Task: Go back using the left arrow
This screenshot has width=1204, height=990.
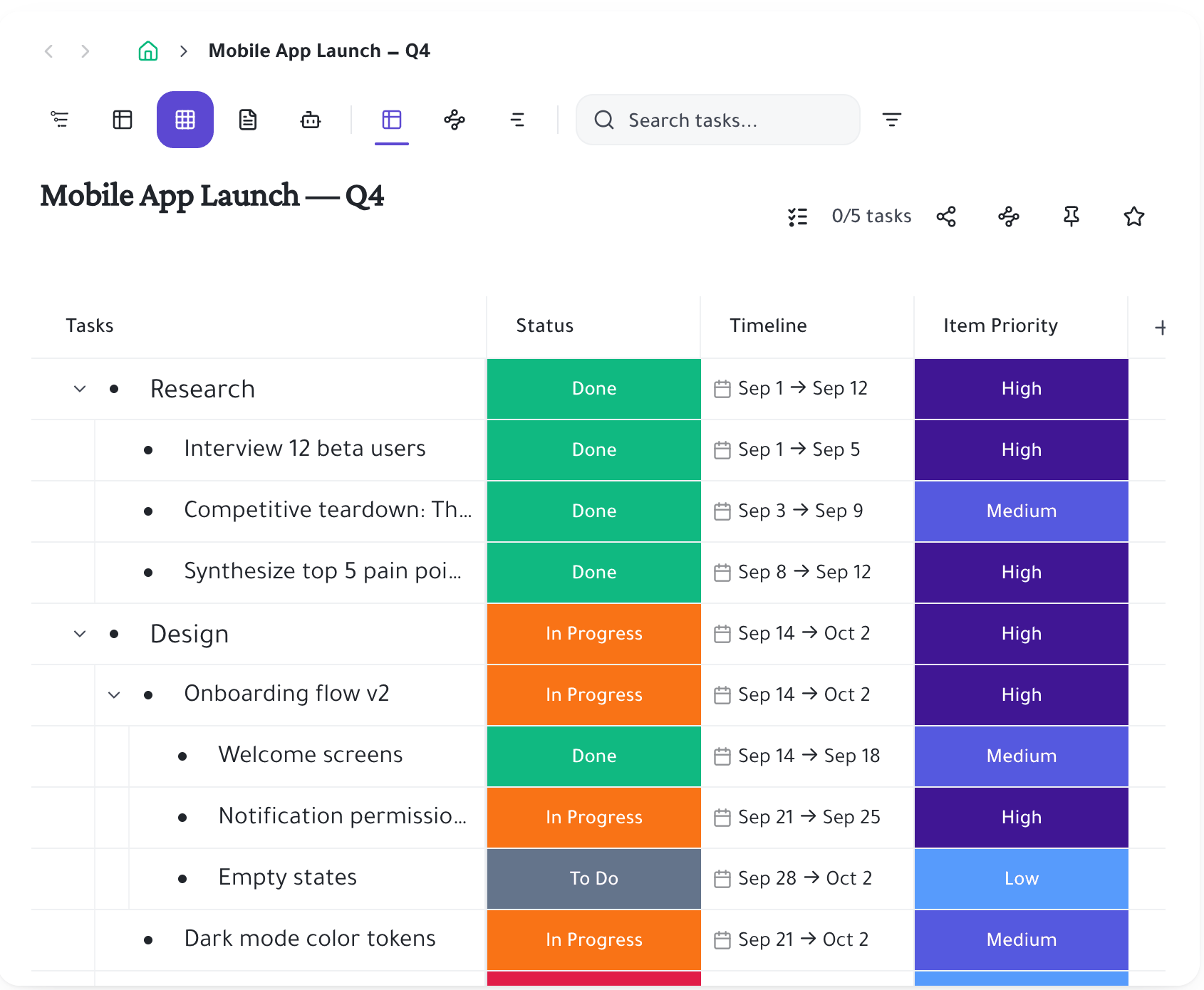Action: tap(48, 51)
